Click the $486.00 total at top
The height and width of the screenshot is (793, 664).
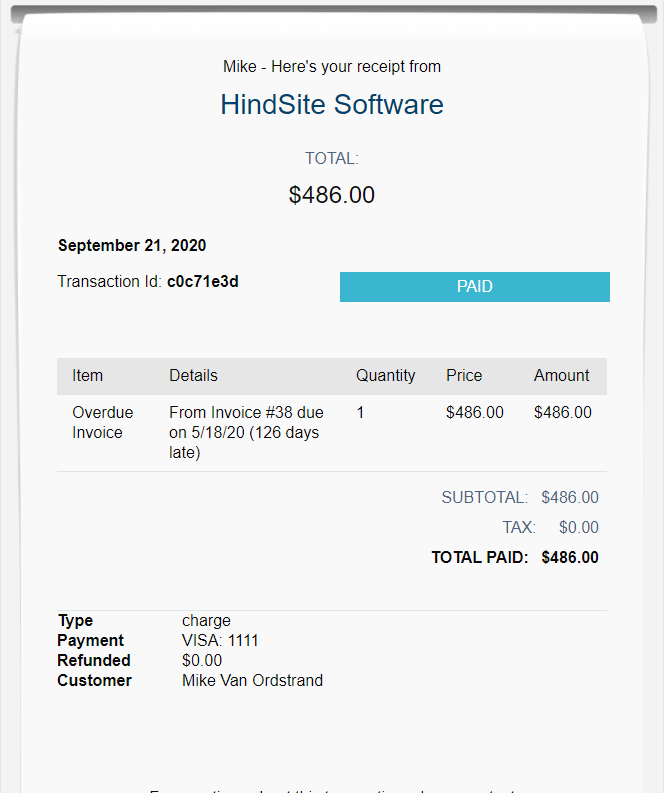click(331, 195)
